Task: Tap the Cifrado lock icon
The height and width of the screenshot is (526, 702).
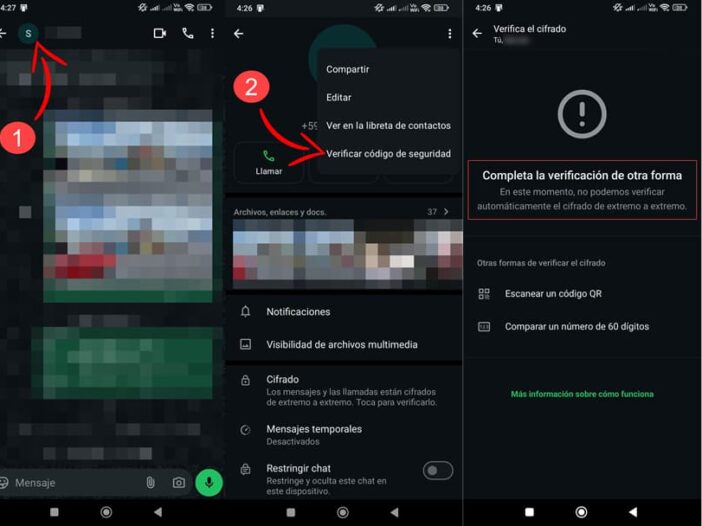Action: pyautogui.click(x=245, y=381)
